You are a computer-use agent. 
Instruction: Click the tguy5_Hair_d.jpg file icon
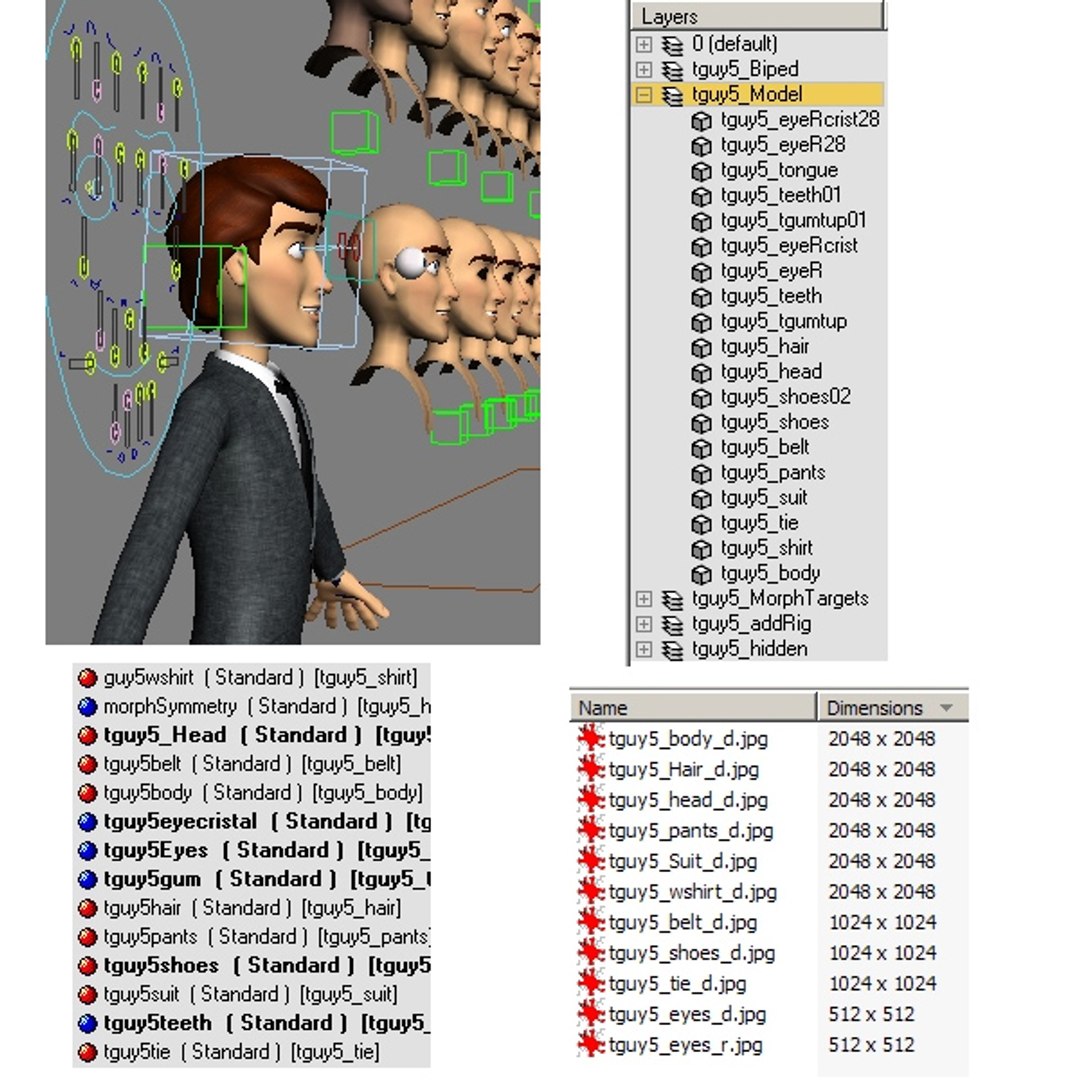[x=591, y=769]
